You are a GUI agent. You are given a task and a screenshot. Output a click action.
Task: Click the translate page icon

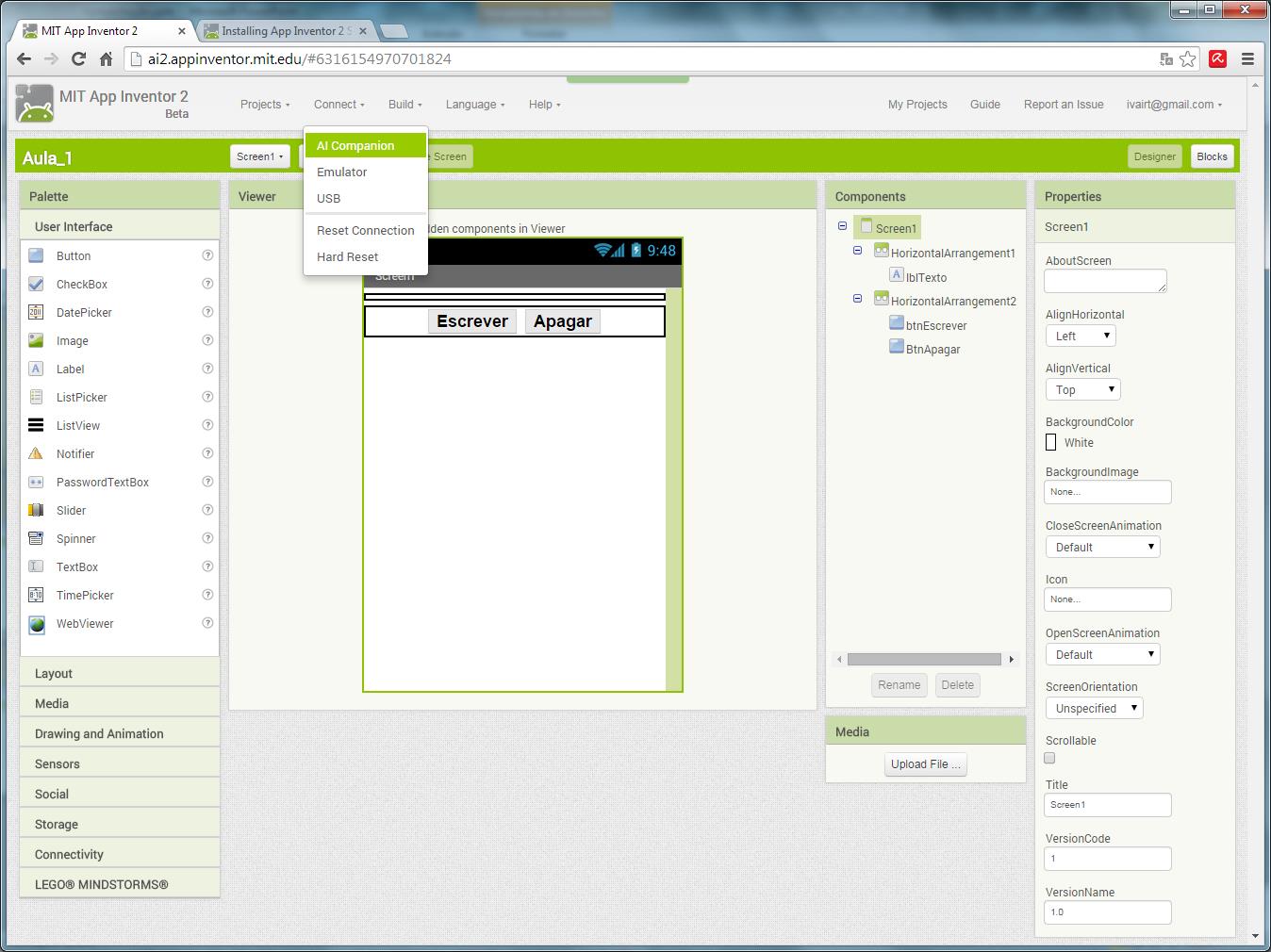coord(1166,58)
